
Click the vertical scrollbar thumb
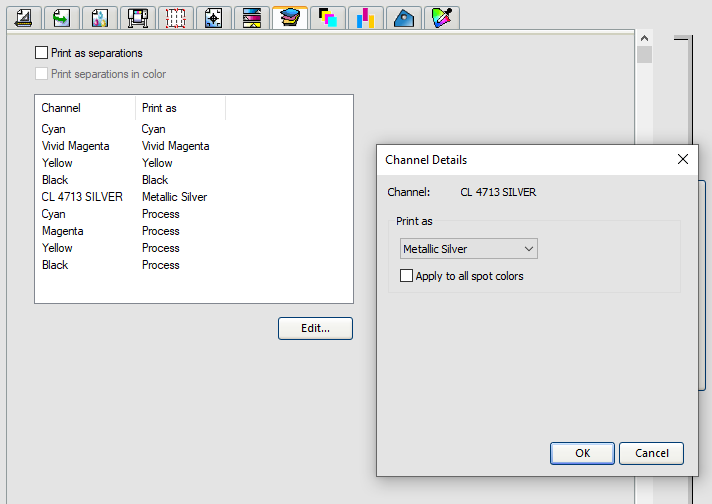click(x=644, y=54)
